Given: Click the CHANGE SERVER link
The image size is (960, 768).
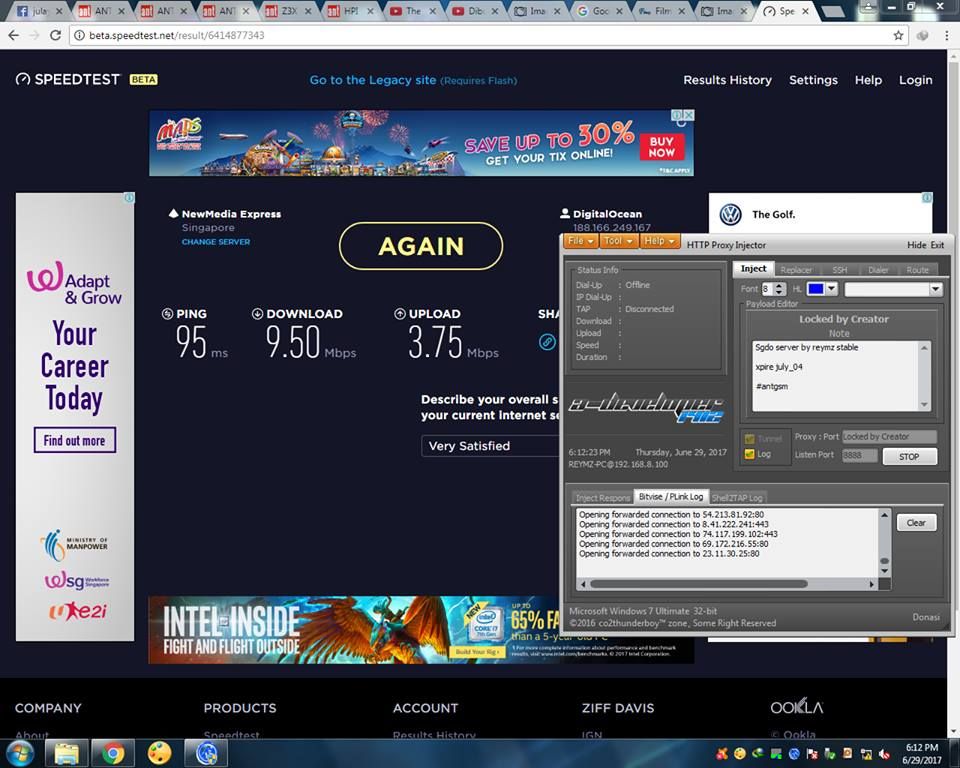Looking at the screenshot, I should point(216,242).
